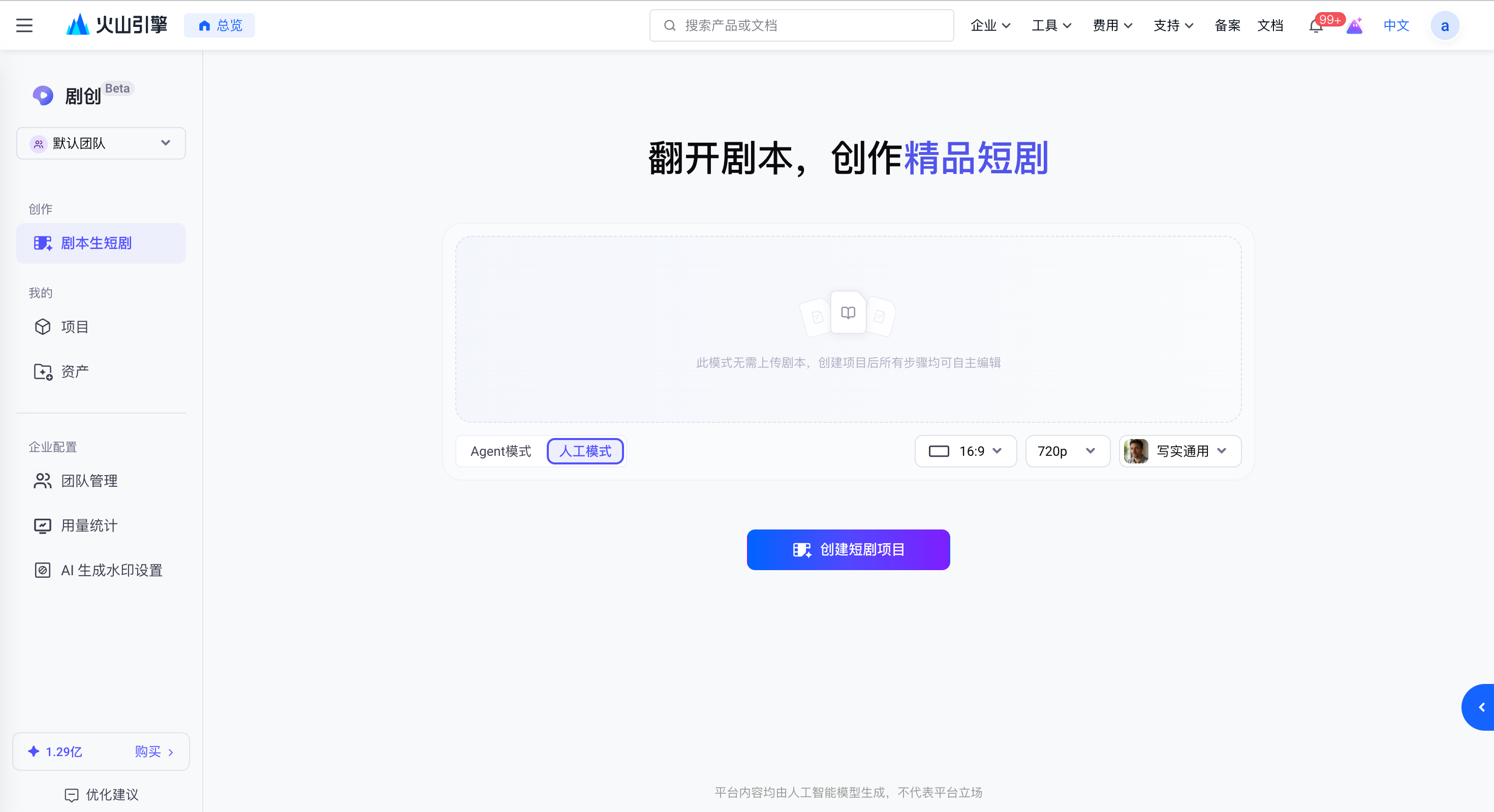
Task: Open the hamburger navigation menu
Action: pyautogui.click(x=24, y=25)
